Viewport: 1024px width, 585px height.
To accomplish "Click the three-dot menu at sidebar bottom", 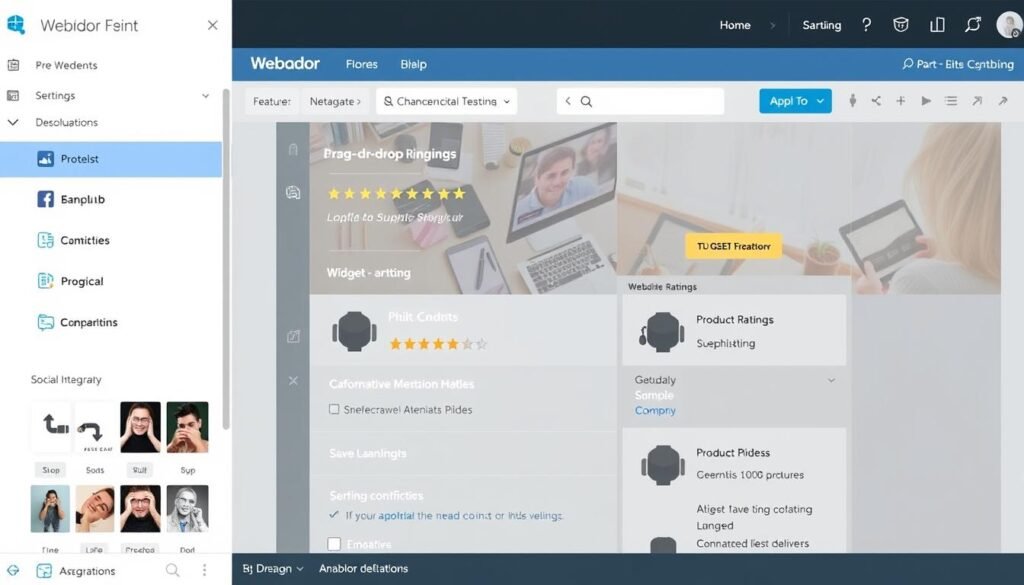I will tap(205, 570).
